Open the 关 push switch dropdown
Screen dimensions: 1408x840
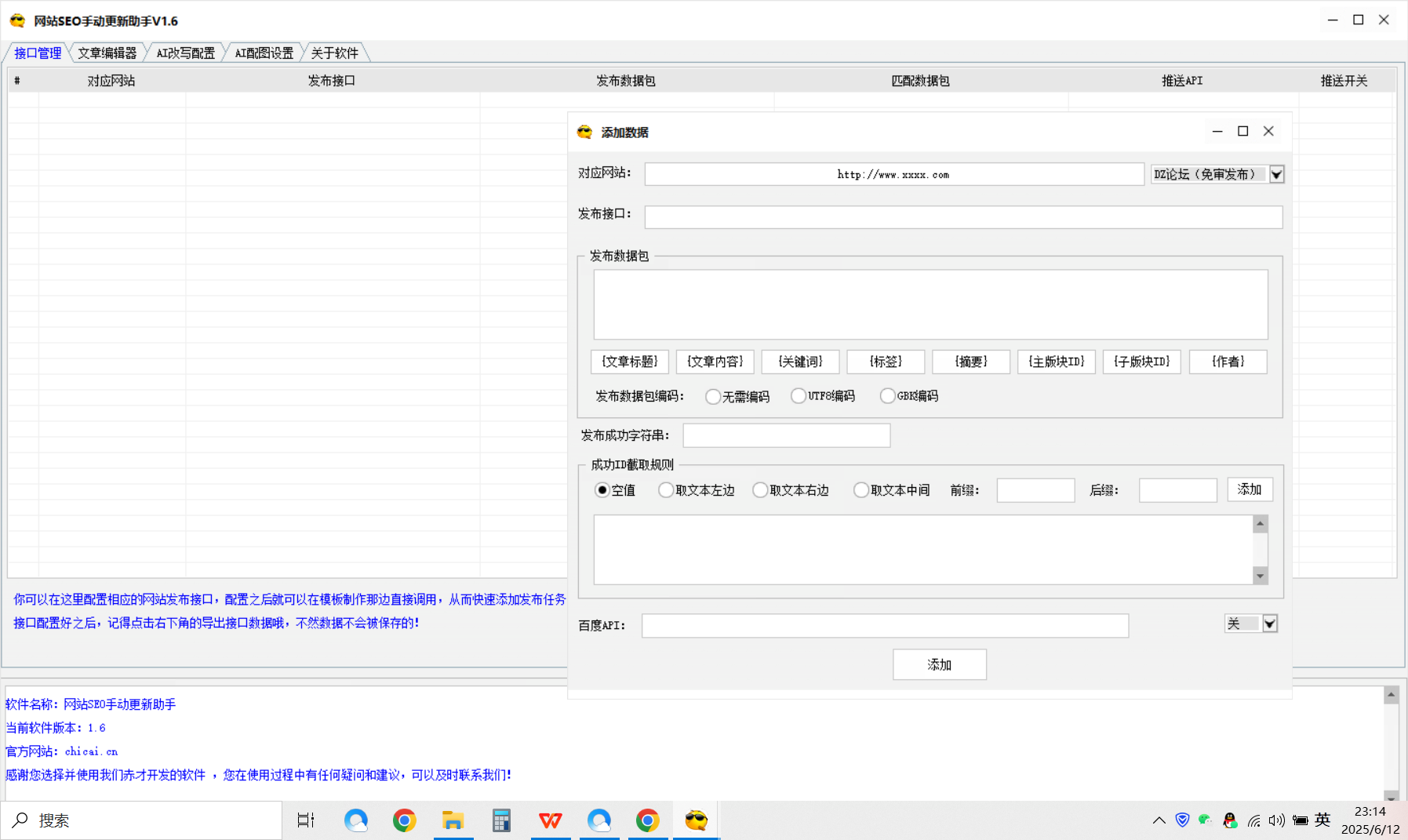click(1270, 624)
